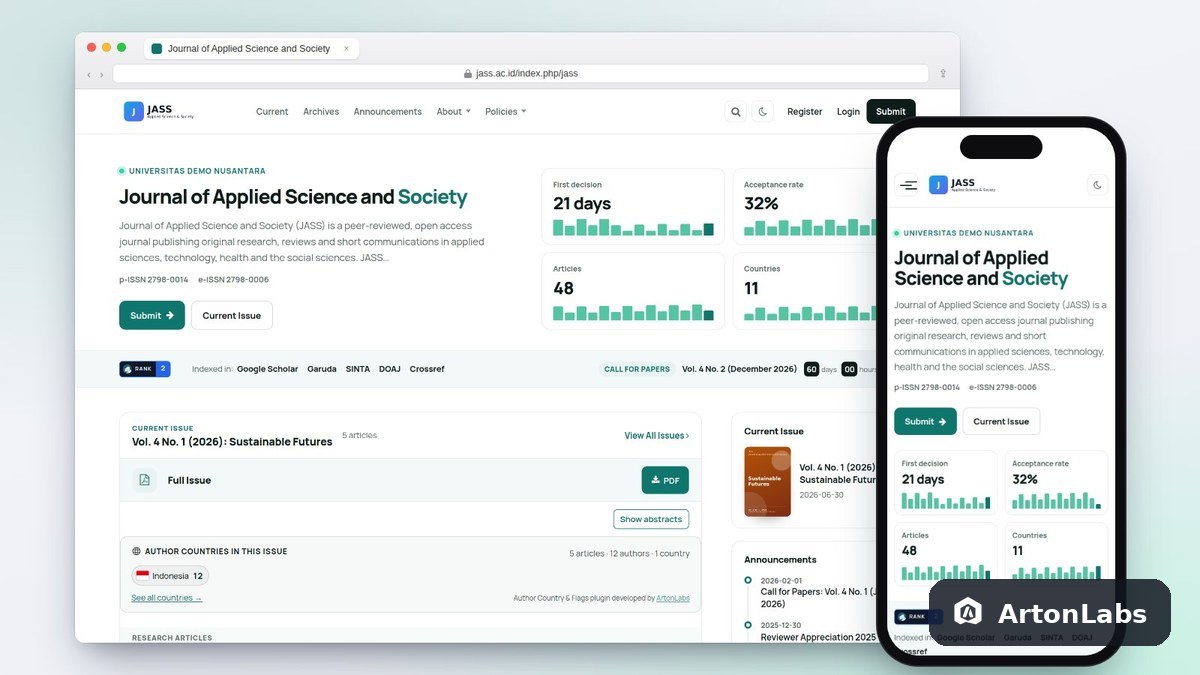Viewport: 1200px width, 675px height.
Task: Click the green Submit button in the desktop hero
Action: [152, 315]
